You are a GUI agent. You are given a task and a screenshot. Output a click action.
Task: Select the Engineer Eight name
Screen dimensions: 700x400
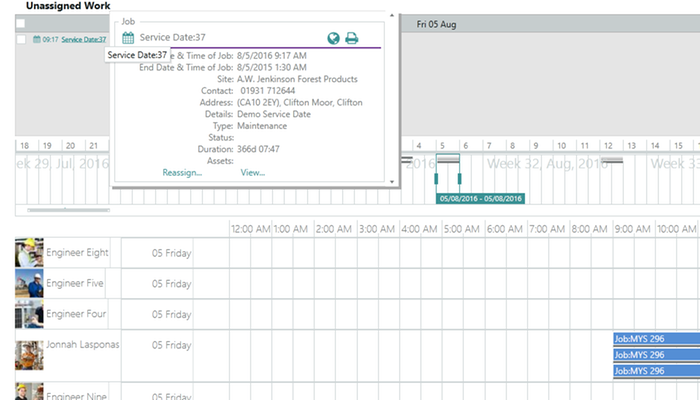click(x=77, y=253)
